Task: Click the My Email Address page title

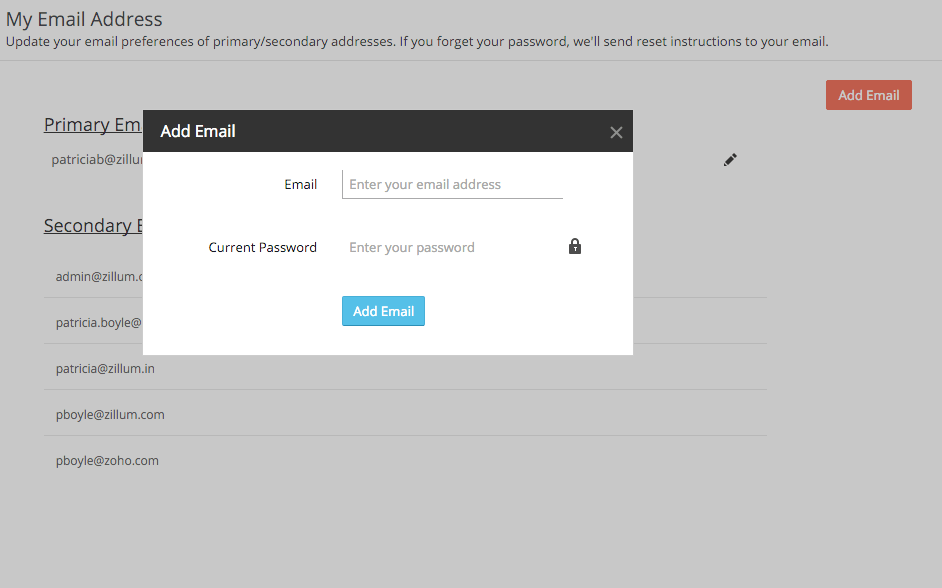Action: pos(84,19)
